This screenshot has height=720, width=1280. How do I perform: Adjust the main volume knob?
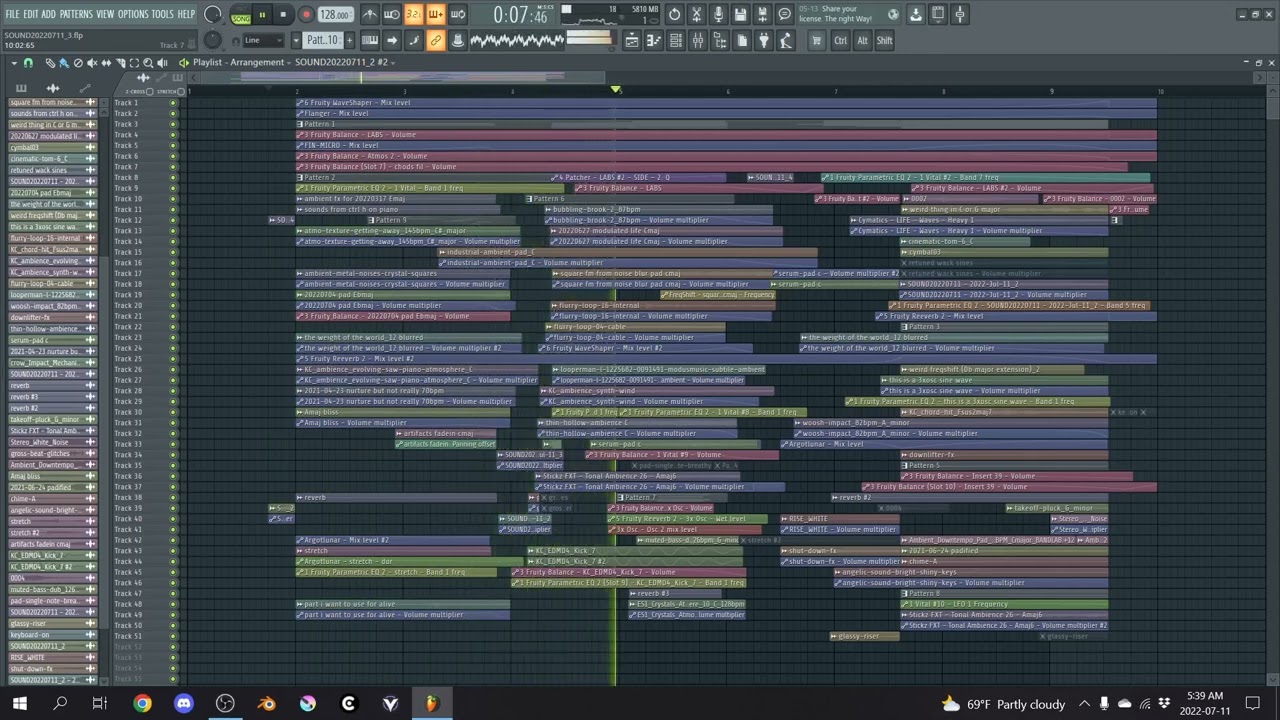(x=212, y=14)
